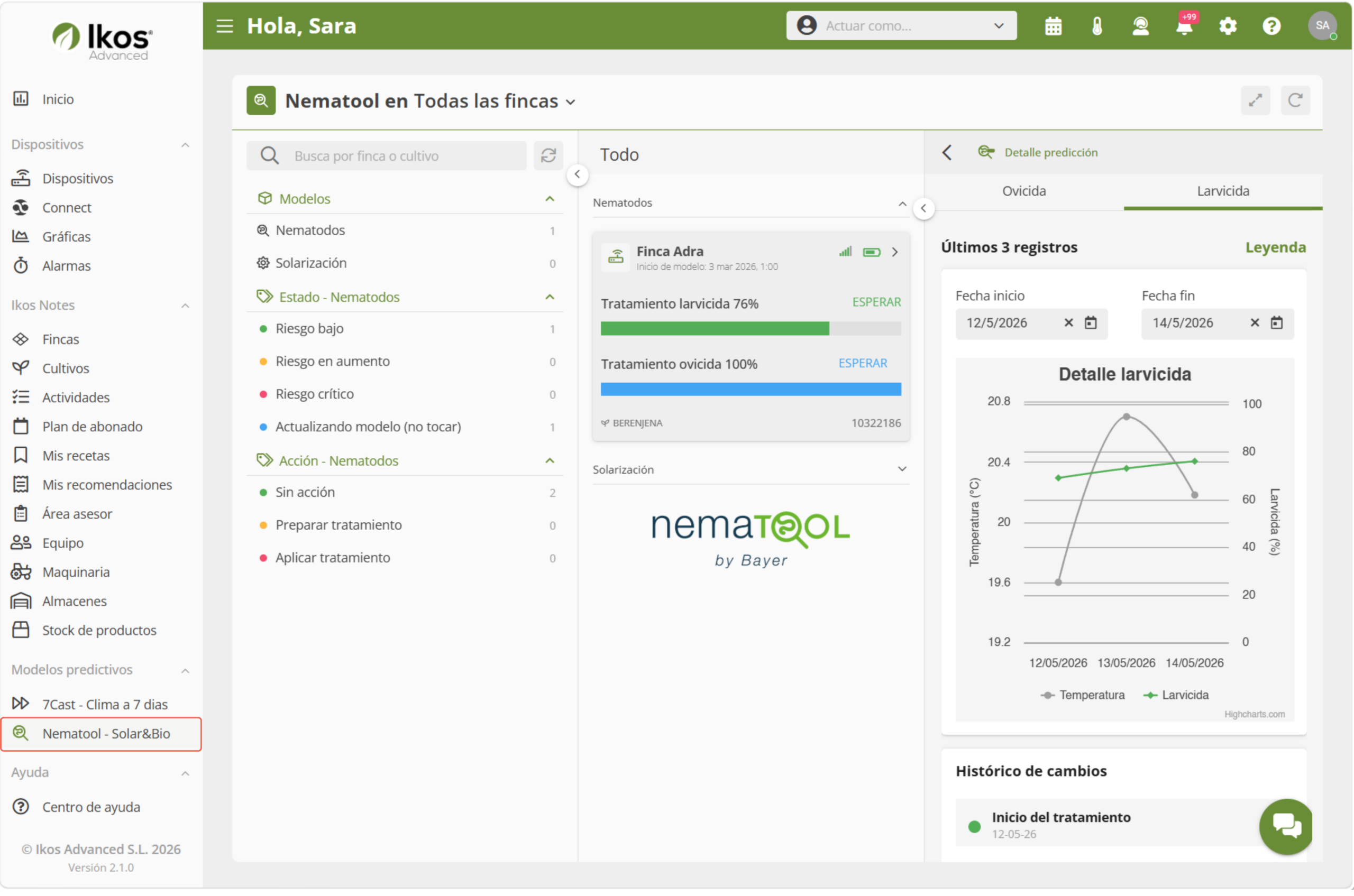1354x896 pixels.
Task: Click the Leyenda link
Action: (1275, 247)
